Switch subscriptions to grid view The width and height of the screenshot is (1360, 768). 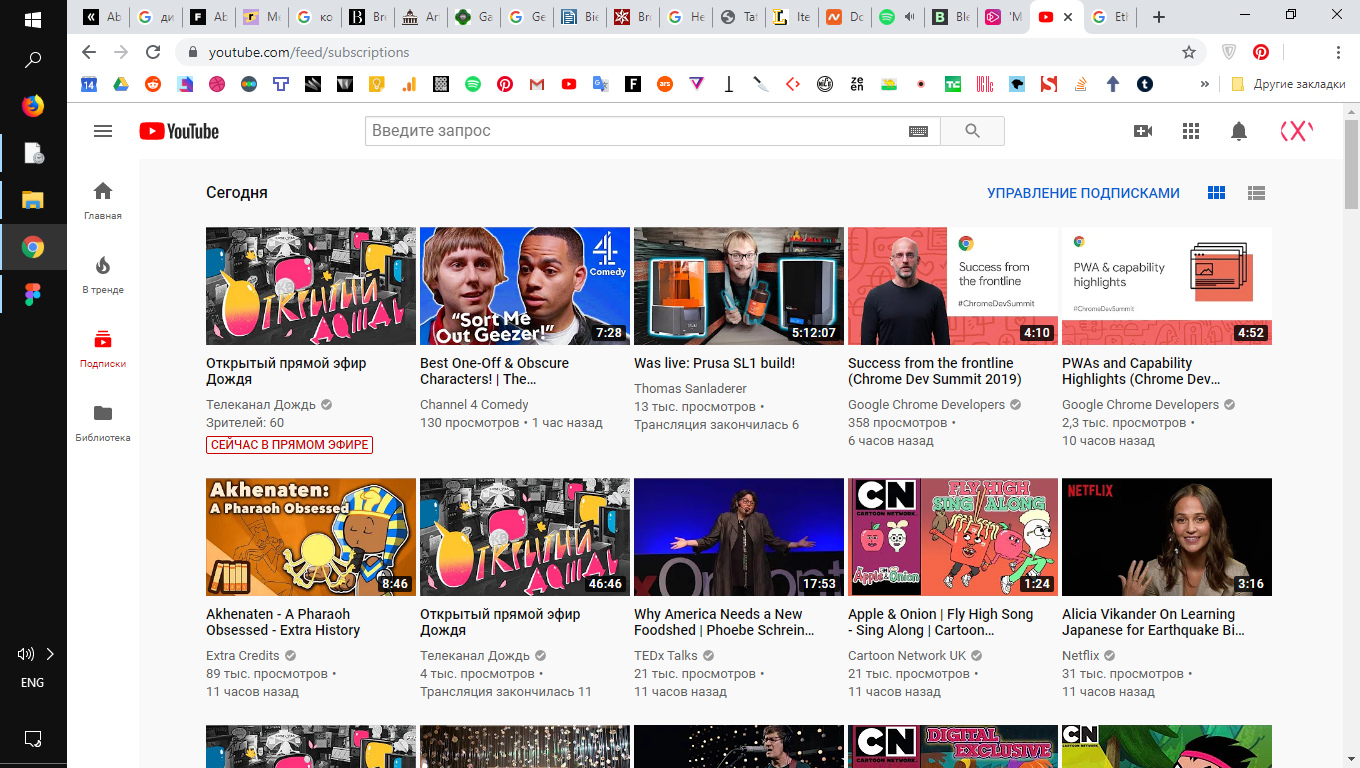pos(1216,193)
